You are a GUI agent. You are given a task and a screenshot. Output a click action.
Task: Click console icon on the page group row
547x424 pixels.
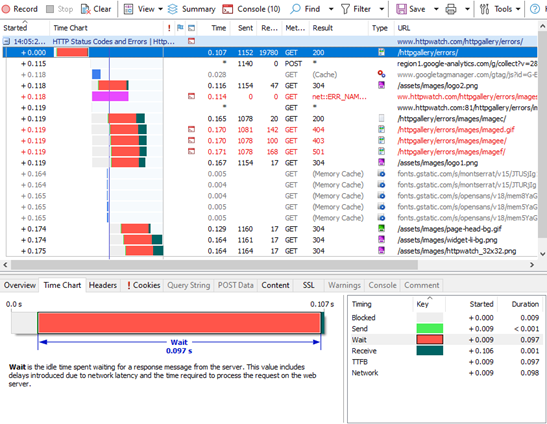pos(192,41)
